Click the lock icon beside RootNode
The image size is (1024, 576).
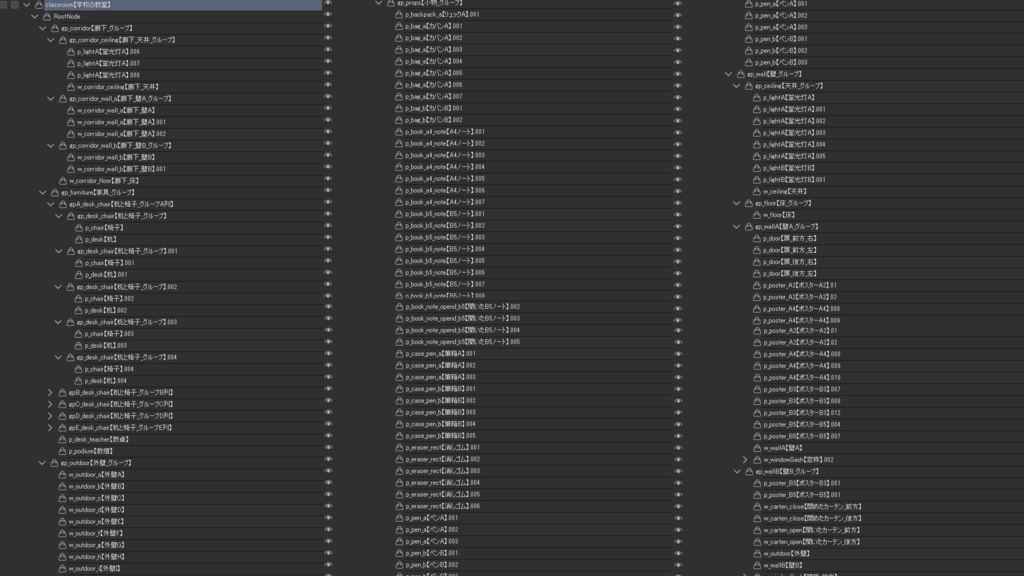coord(46,16)
